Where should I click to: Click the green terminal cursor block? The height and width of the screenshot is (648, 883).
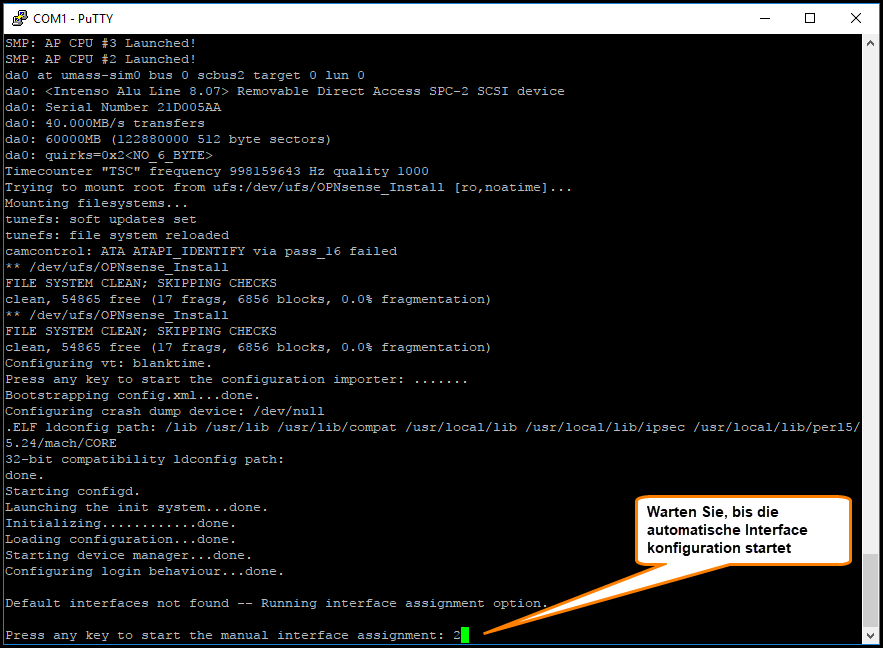(x=465, y=636)
